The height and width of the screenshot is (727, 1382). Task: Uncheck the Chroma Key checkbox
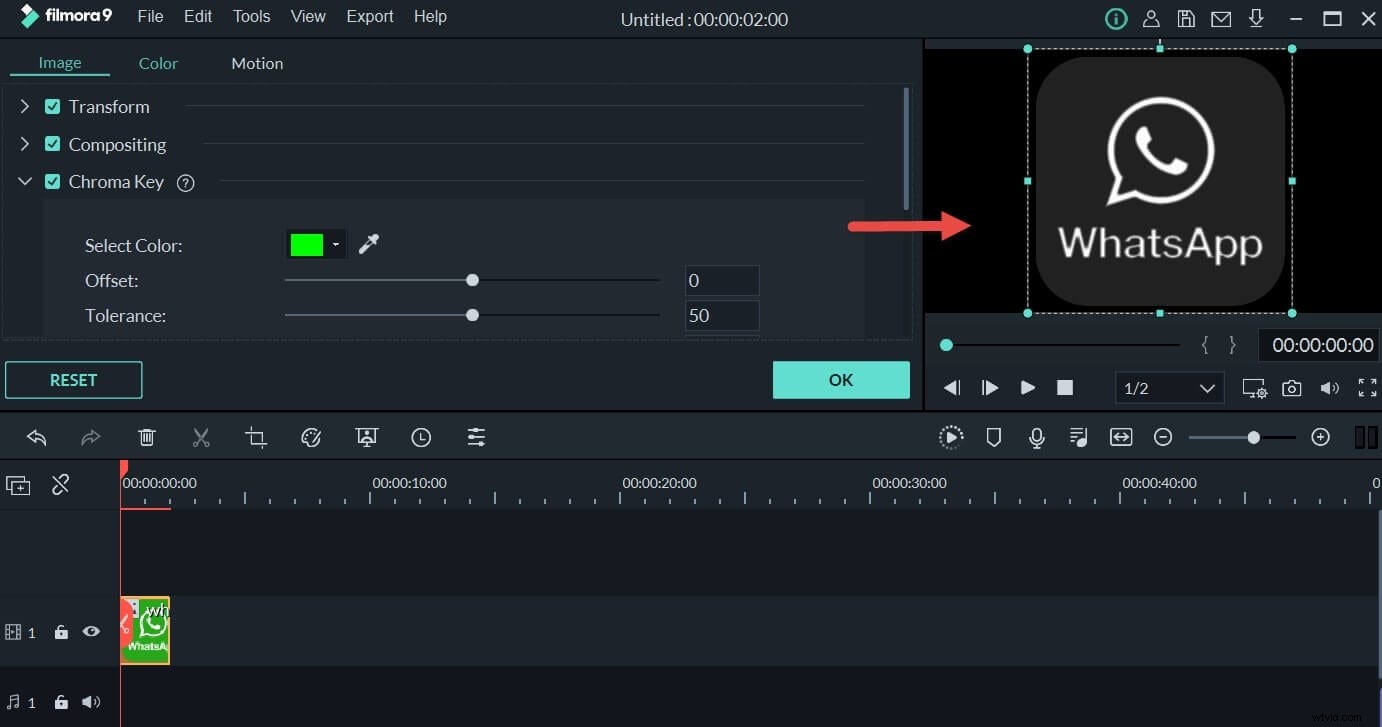[52, 181]
